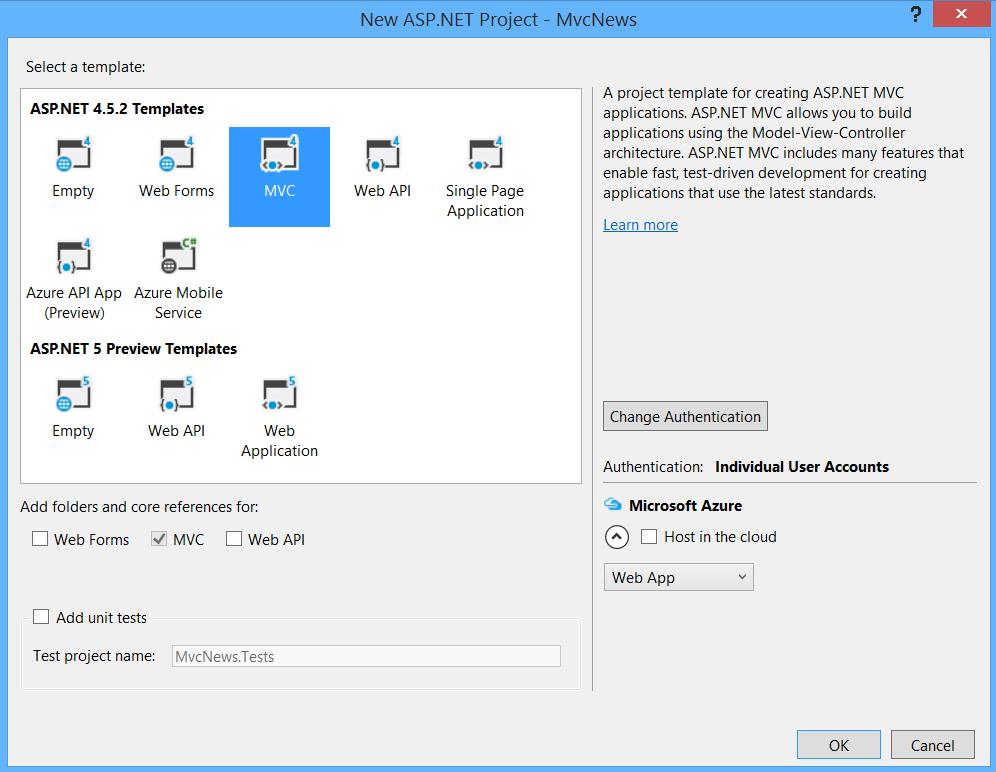Image resolution: width=996 pixels, height=772 pixels.
Task: Choose the Web Forms template icon
Action: pos(176,154)
